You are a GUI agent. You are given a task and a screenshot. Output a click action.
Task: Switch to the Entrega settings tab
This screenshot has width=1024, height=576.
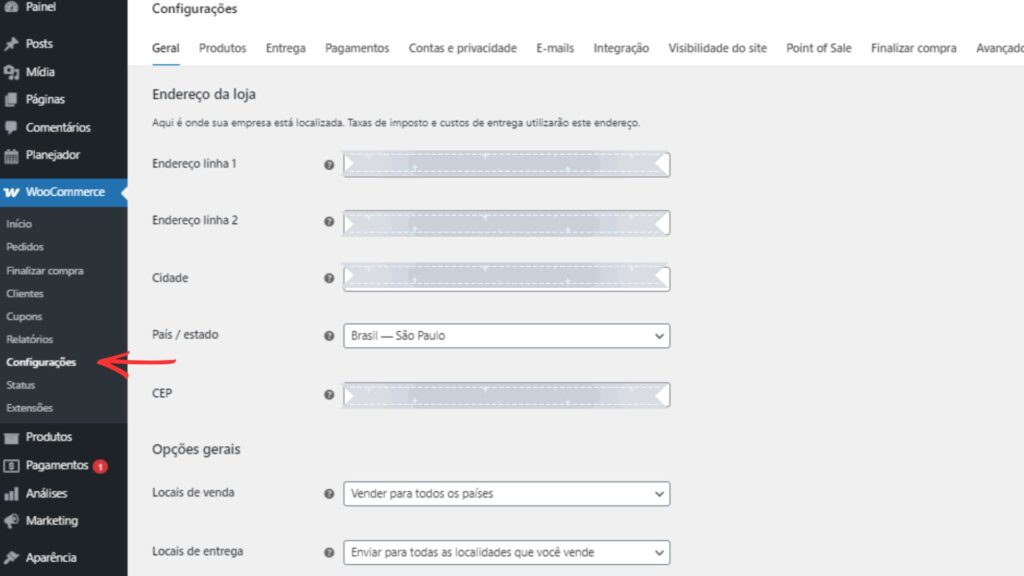point(286,47)
